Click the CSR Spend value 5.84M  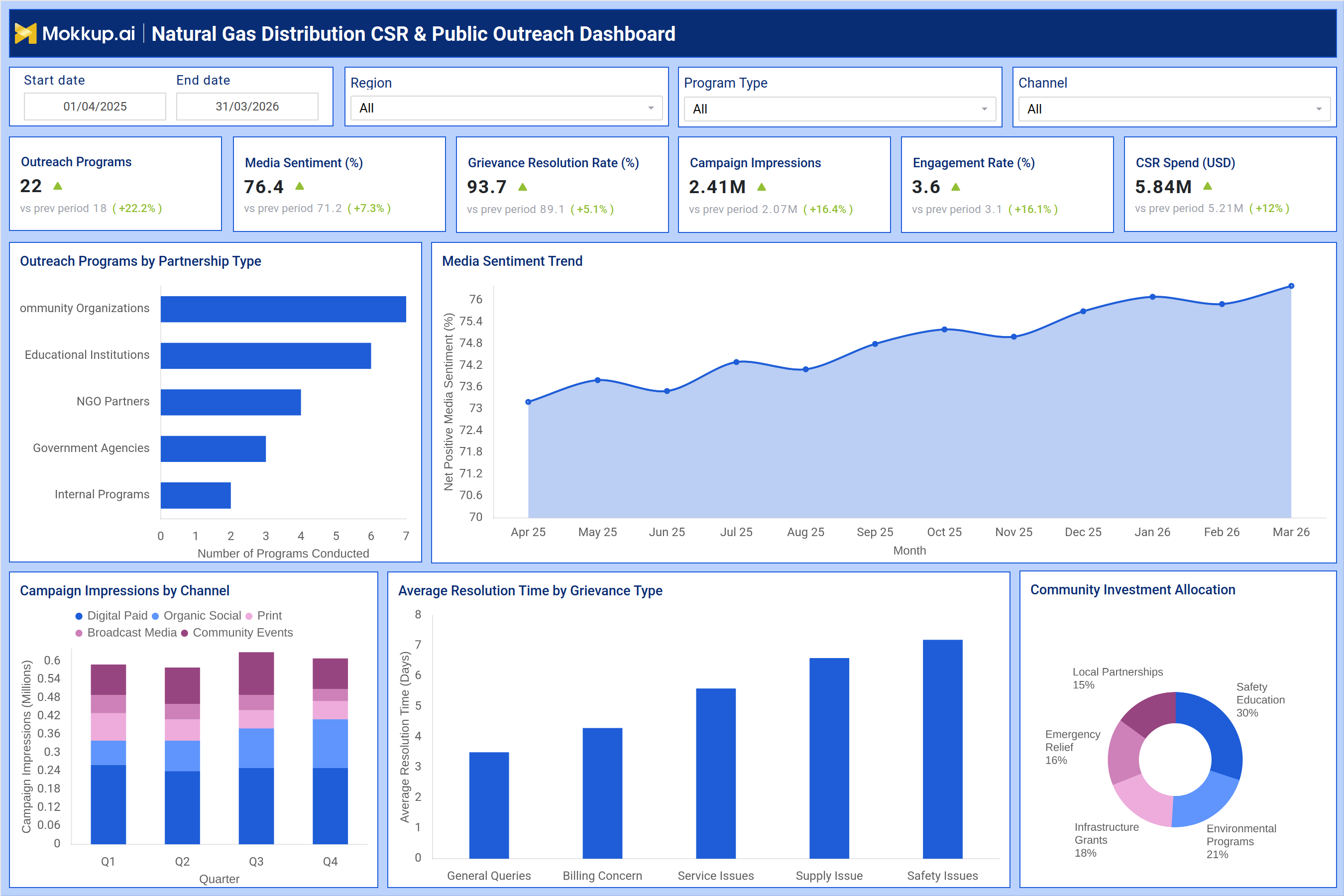point(1163,187)
